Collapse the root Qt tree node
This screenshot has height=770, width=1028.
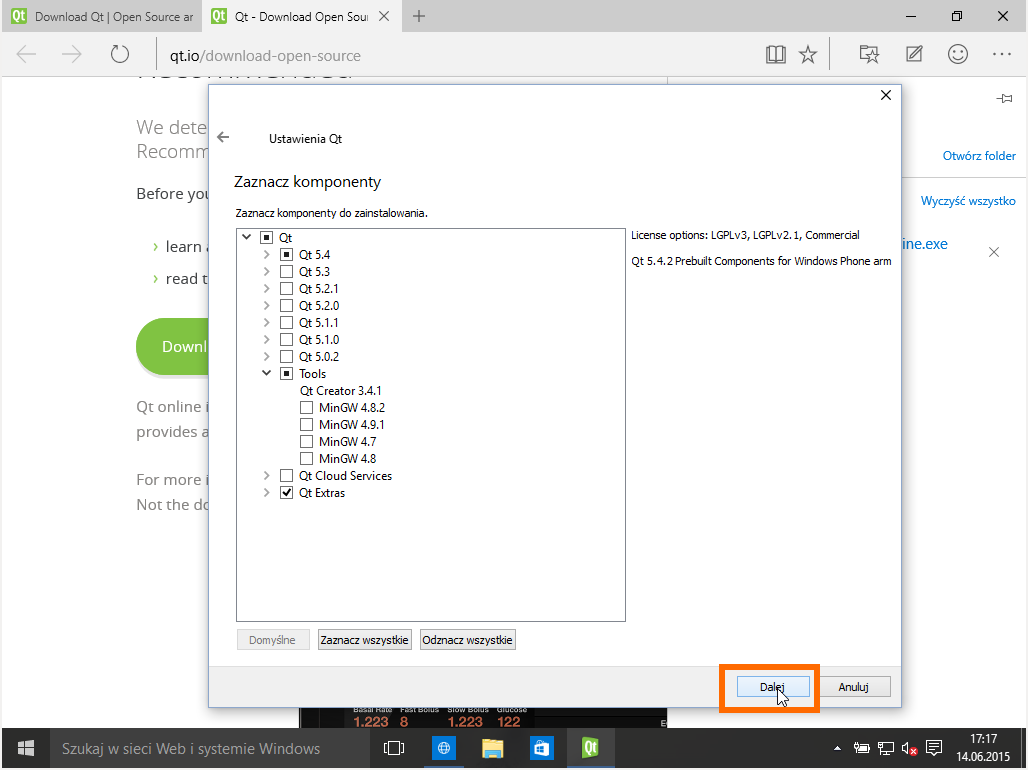(247, 237)
